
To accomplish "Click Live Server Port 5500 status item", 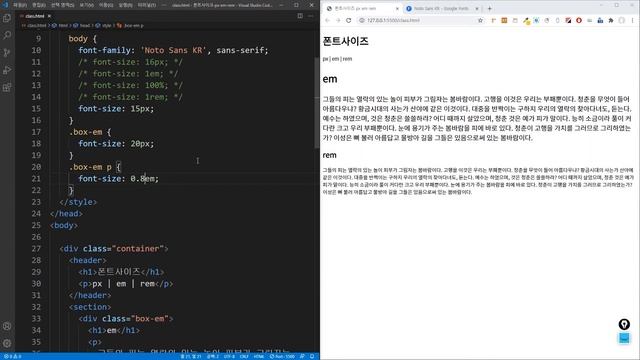I will pyautogui.click(x=282, y=356).
